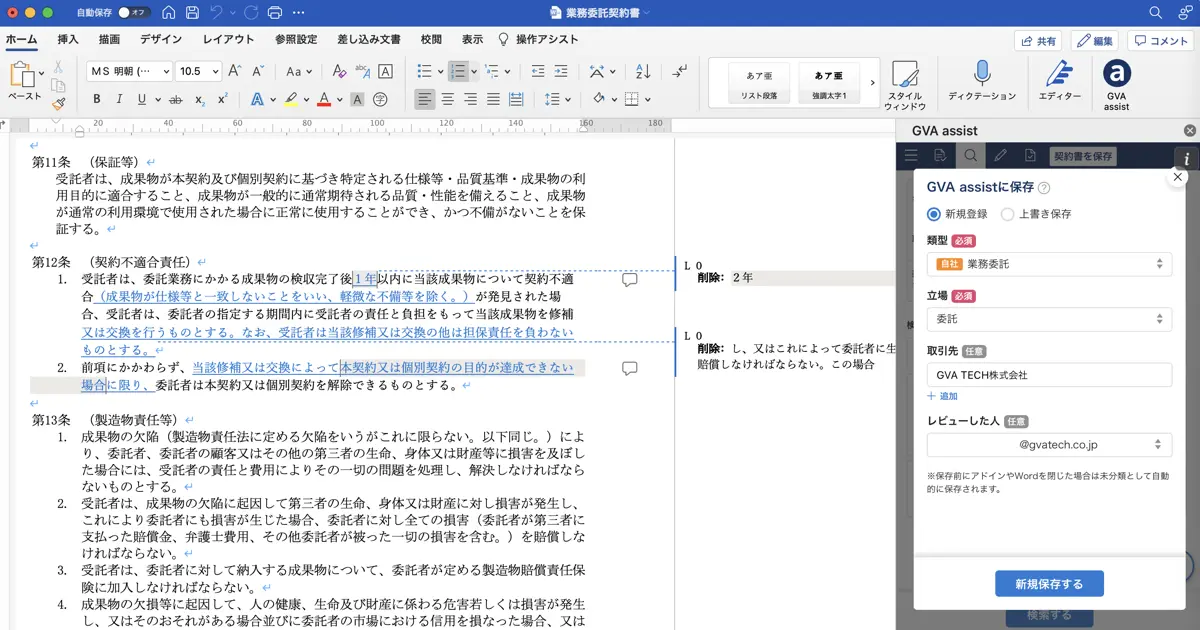Print the document using the printer icon
The image size is (1200, 630).
[277, 13]
